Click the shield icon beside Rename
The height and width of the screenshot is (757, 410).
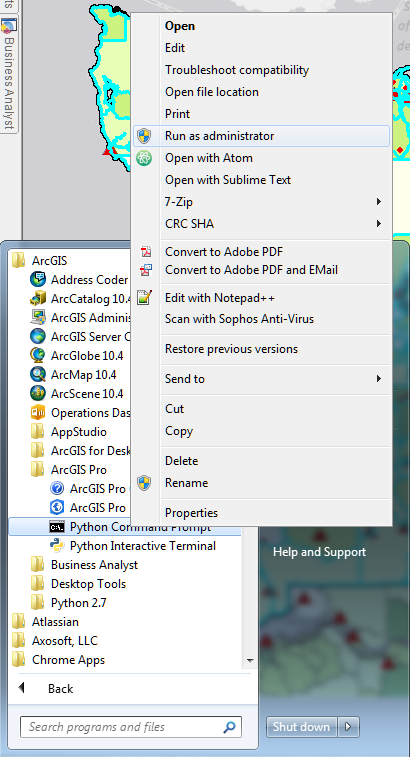pos(144,483)
